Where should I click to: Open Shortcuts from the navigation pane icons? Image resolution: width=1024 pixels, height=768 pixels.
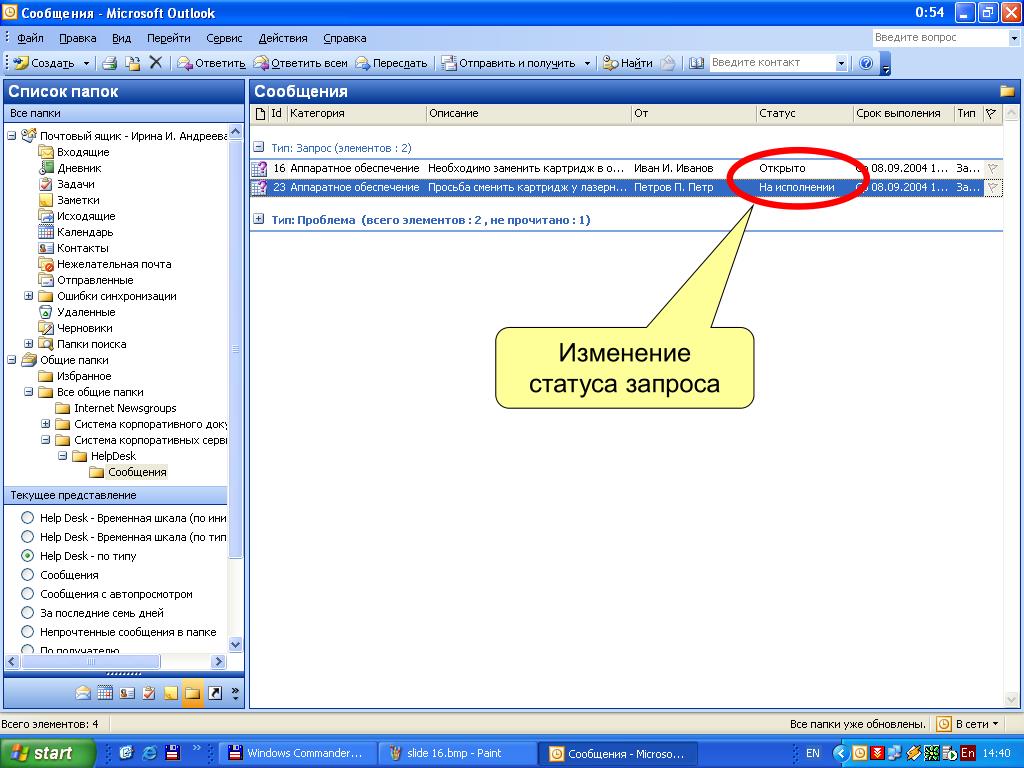coord(215,693)
